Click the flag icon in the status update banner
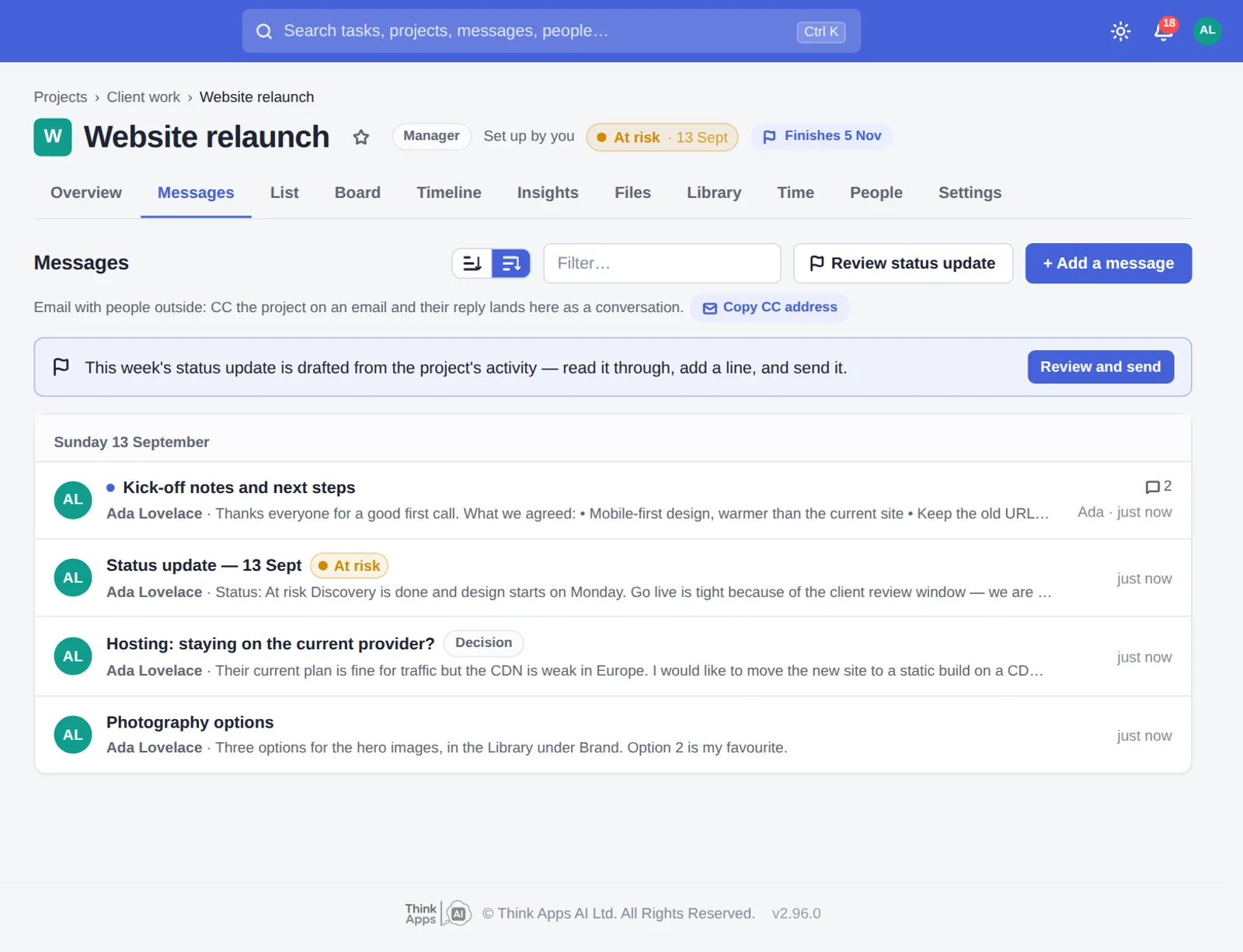1243x952 pixels. click(61, 367)
